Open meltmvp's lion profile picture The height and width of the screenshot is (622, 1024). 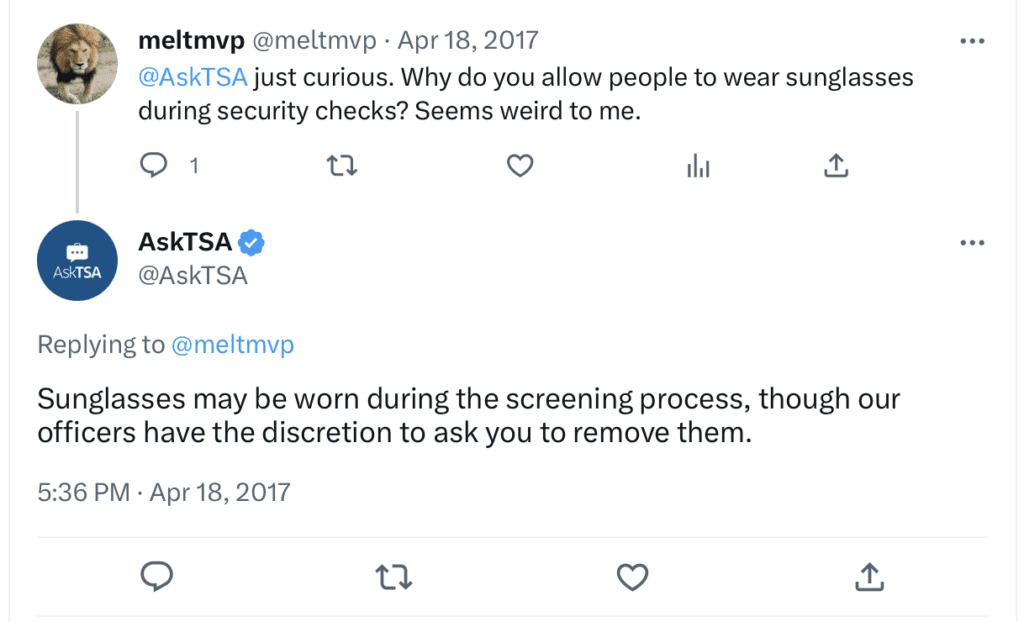[x=77, y=64]
